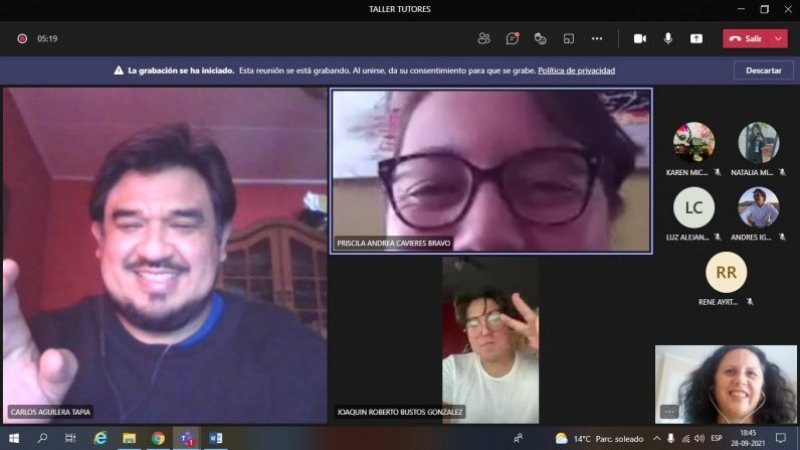Select Priscila Andrea Cavieres Bravo video tile
Image resolution: width=800 pixels, height=450 pixels.
pyautogui.click(x=491, y=171)
